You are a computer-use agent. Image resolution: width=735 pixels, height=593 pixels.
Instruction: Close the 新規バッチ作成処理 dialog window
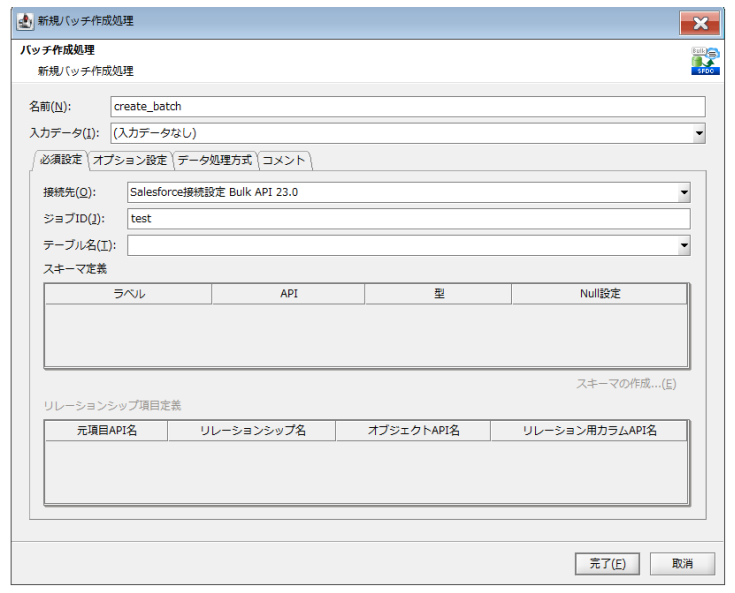pyautogui.click(x=700, y=22)
